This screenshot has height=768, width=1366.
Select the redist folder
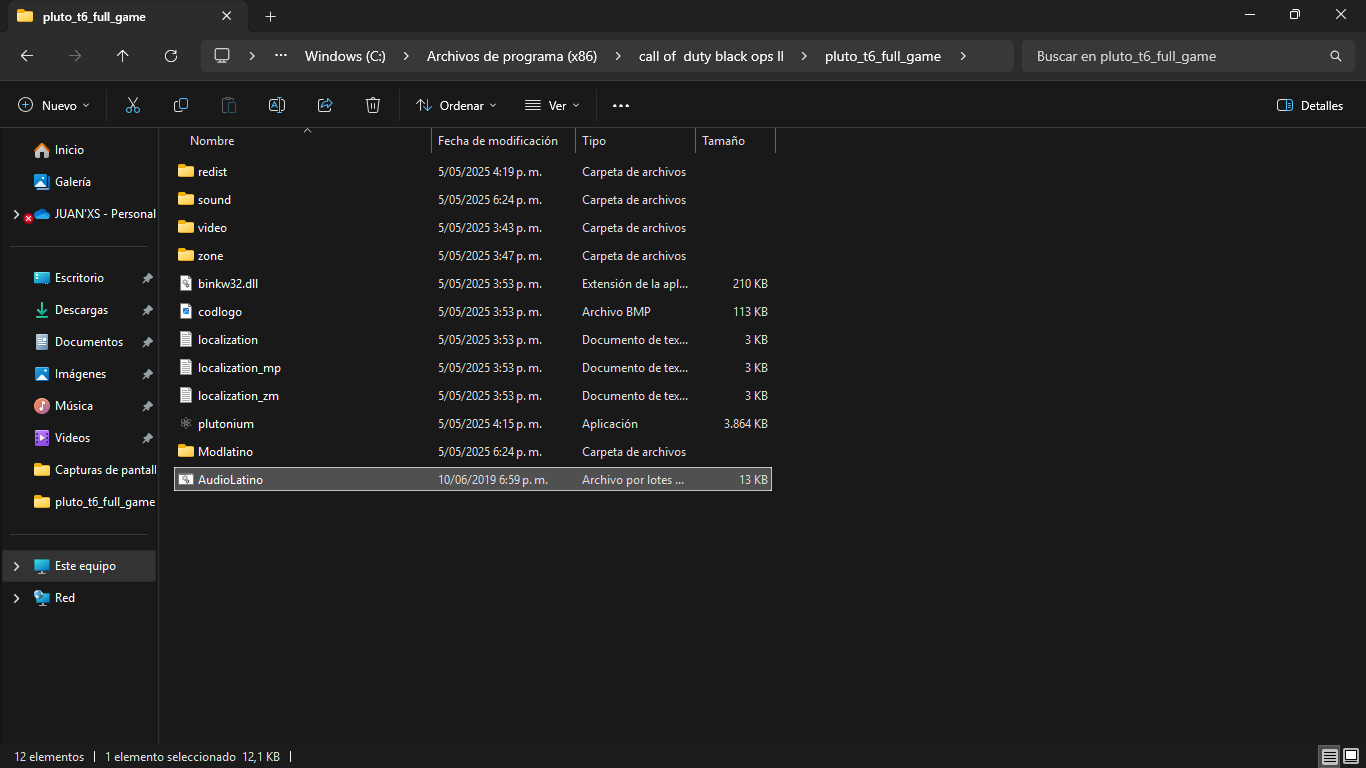(x=473, y=172)
